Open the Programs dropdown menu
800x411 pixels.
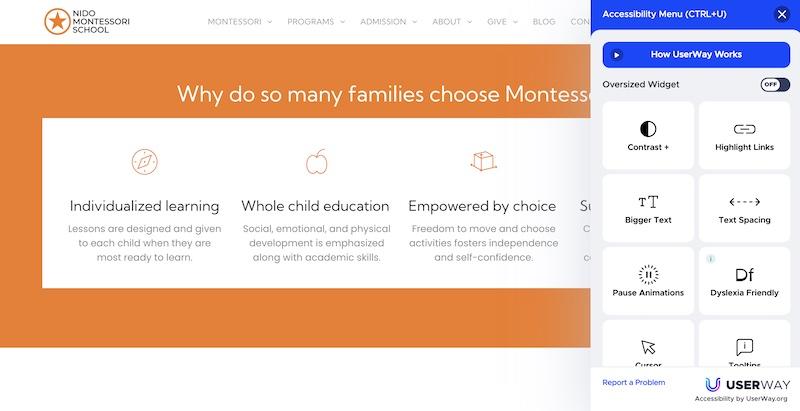315,21
